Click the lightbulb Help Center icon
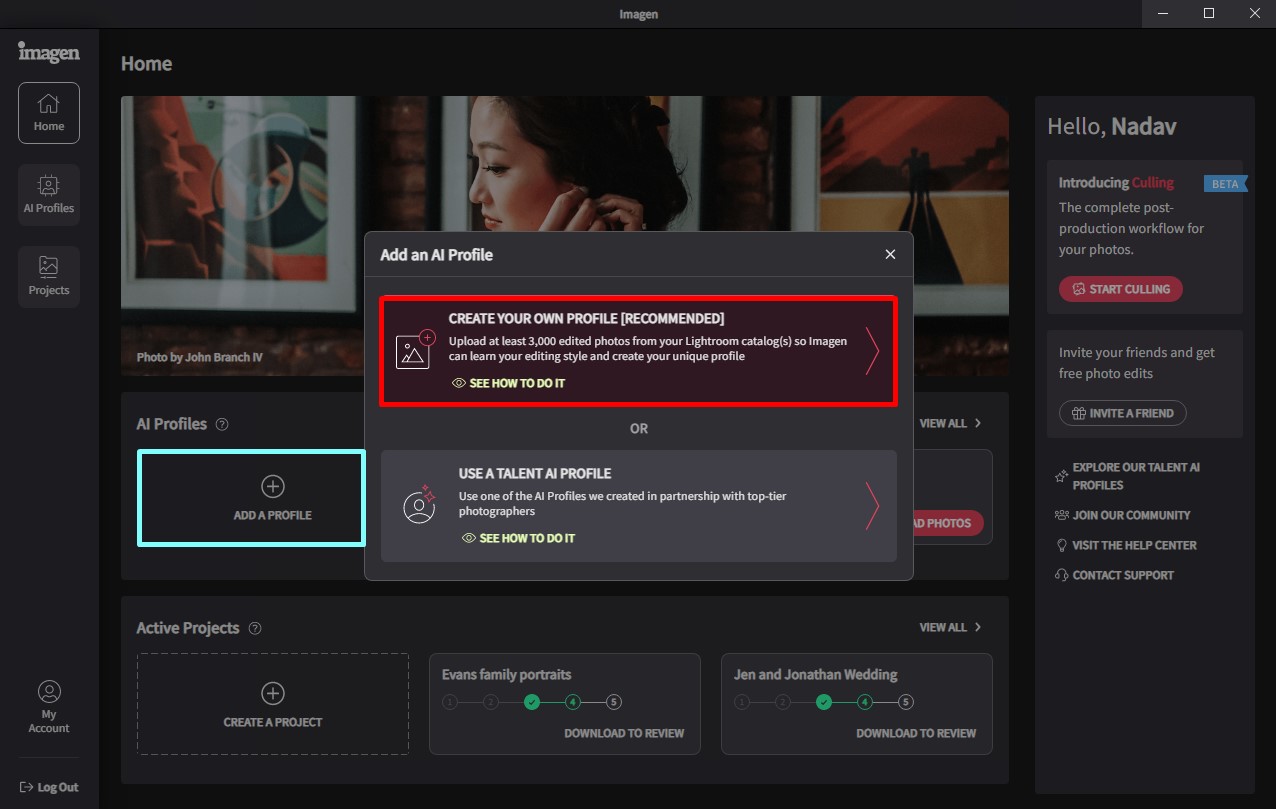The image size is (1276, 809). 1061,545
